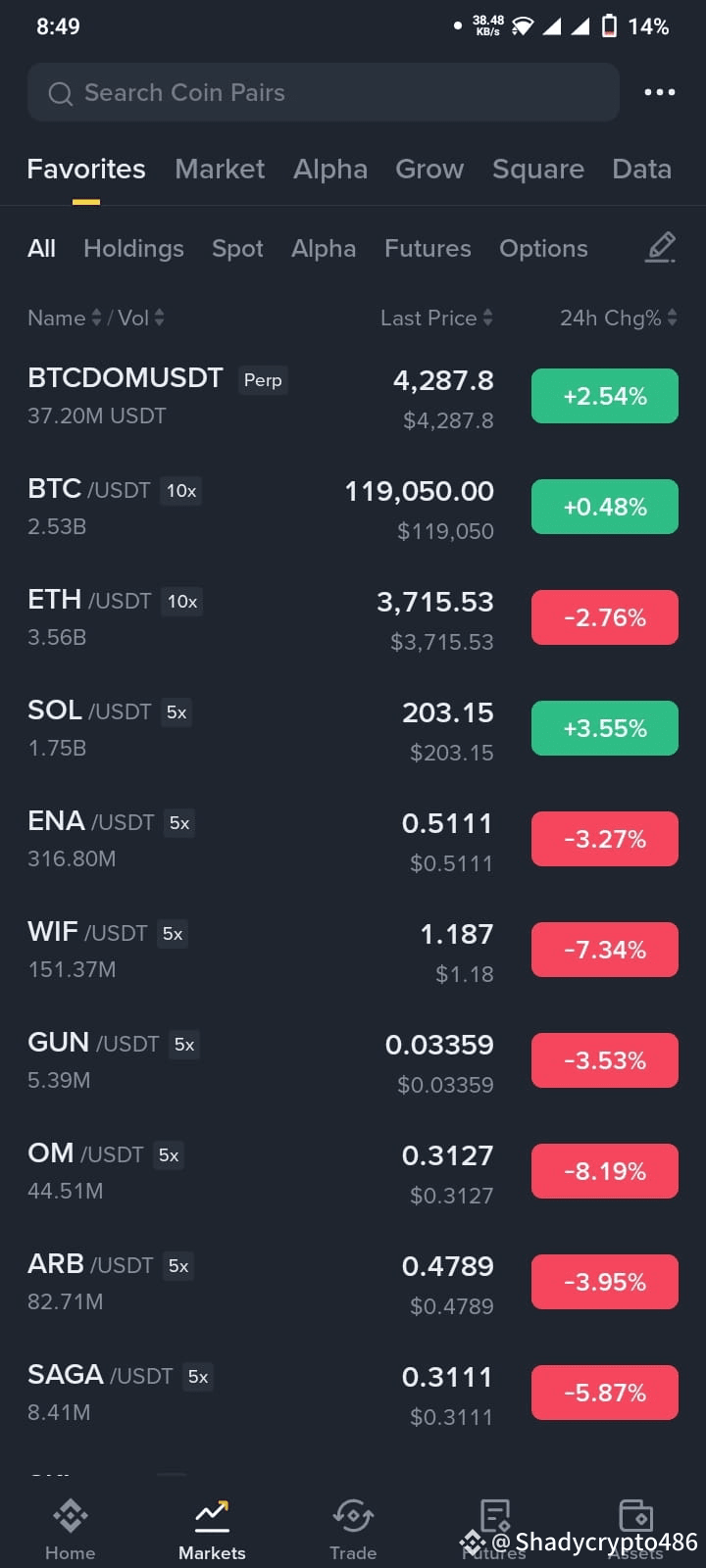Viewport: 706px width, 1568px height.
Task: Tap ETH/USDT -2.76% change button
Action: pos(605,617)
